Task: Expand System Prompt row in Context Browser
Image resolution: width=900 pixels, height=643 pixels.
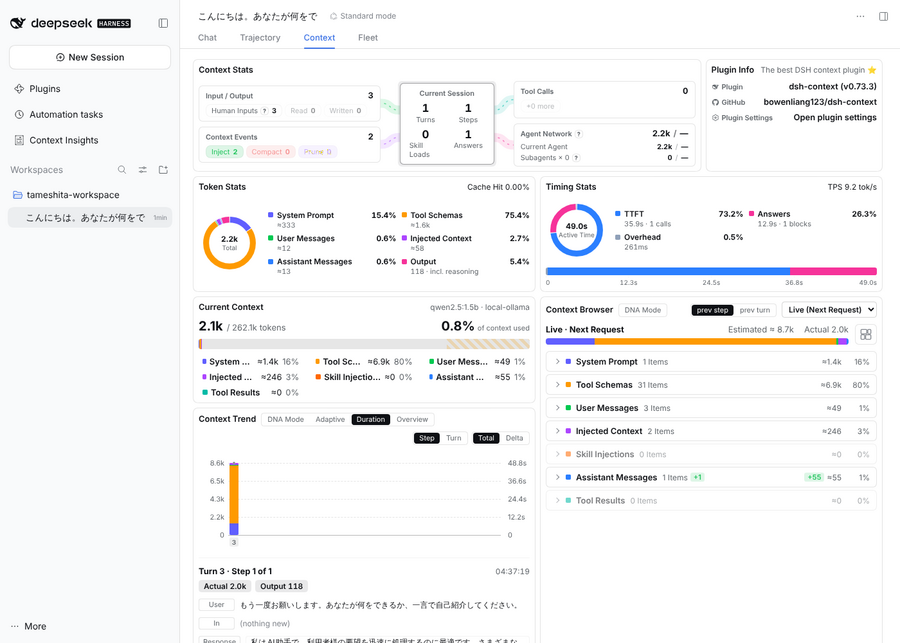Action: click(711, 362)
